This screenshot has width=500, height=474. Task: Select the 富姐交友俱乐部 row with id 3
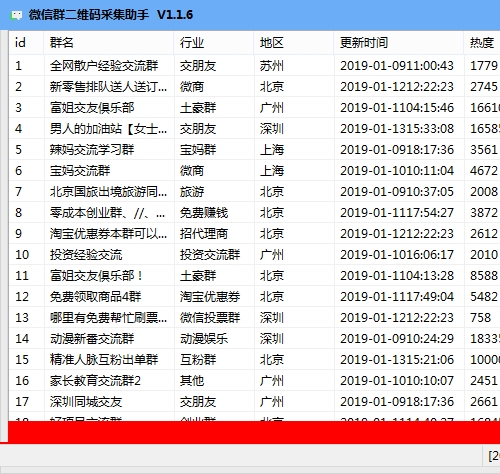coord(254,108)
